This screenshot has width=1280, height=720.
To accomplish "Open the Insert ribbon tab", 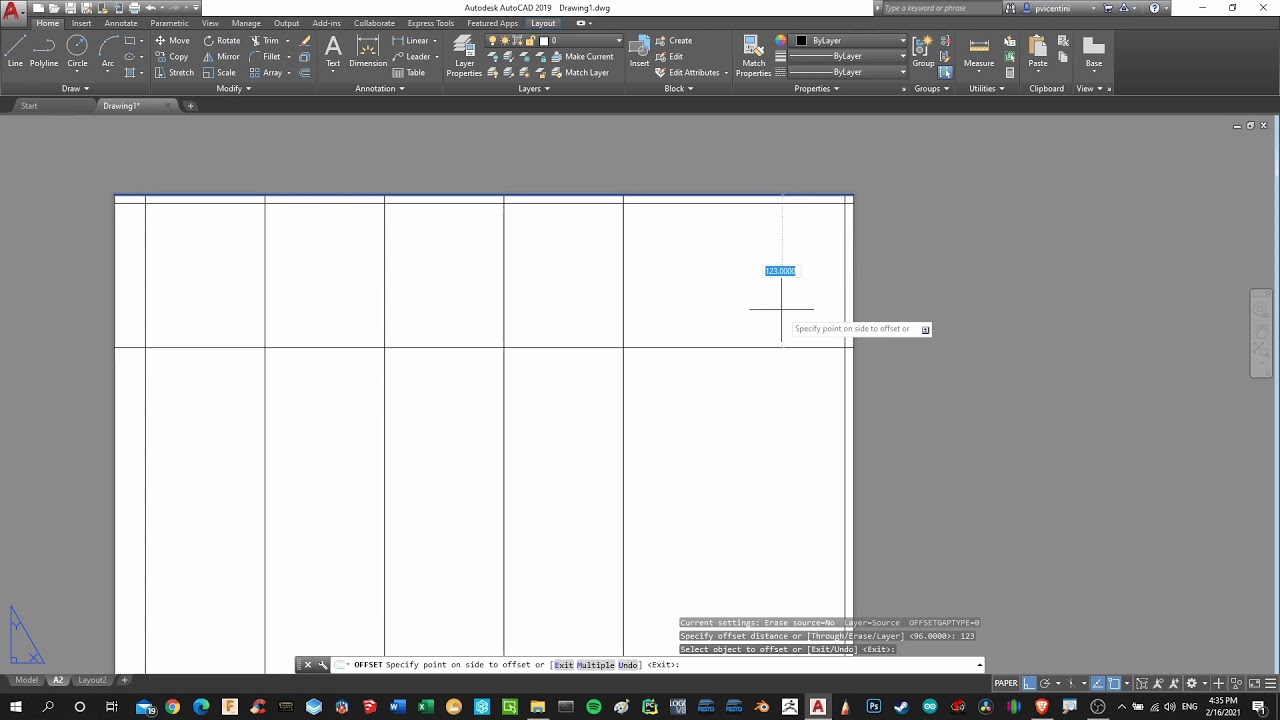I will point(81,23).
